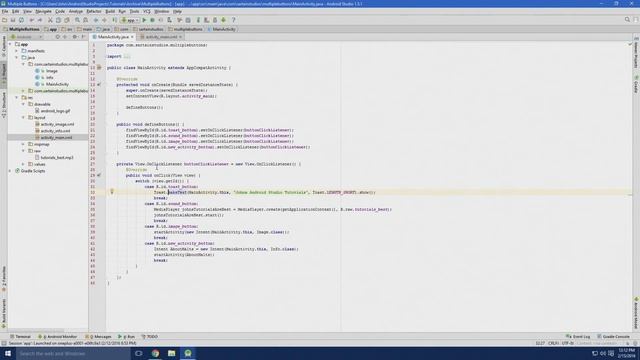
Task: Click the navigate Back arrow icon
Action: pos(96,20)
